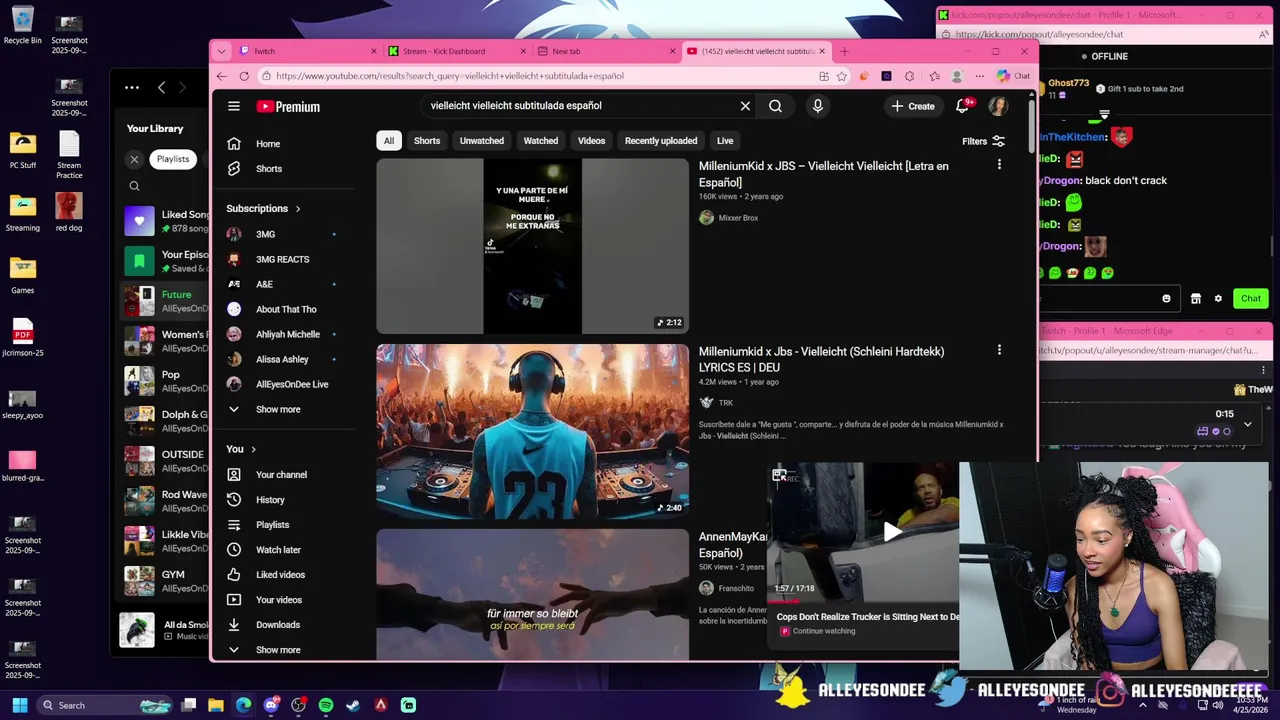Open the YouTube hamburger guide menu
1280x720 pixels.
pyautogui.click(x=233, y=106)
